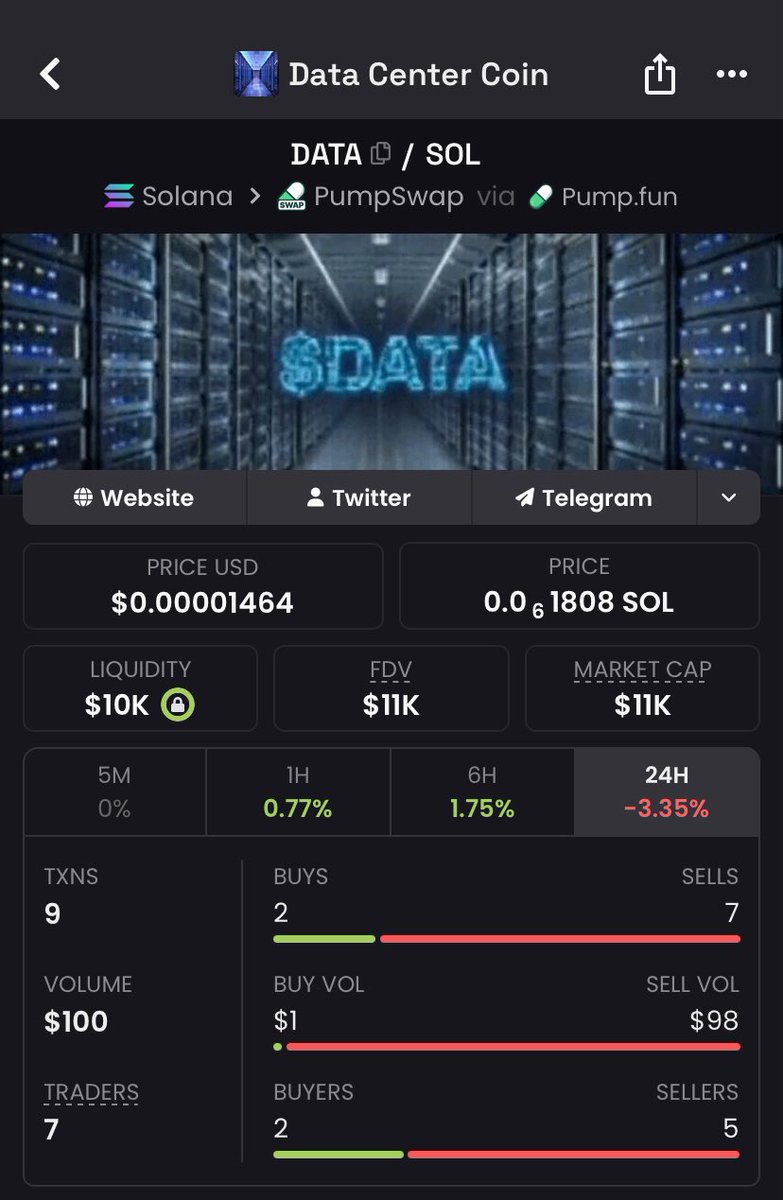This screenshot has width=783, height=1200.
Task: Open the Twitter link button
Action: pos(359,498)
